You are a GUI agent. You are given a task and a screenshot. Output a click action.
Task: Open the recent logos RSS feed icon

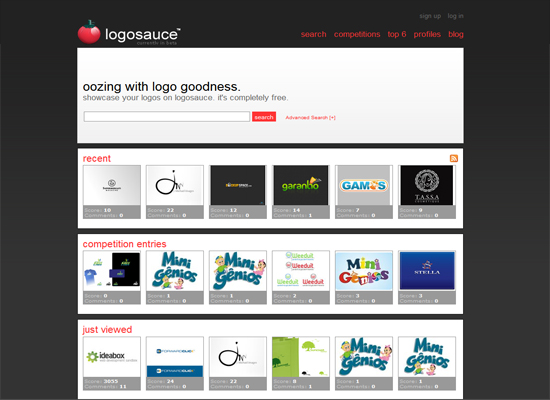[454, 158]
